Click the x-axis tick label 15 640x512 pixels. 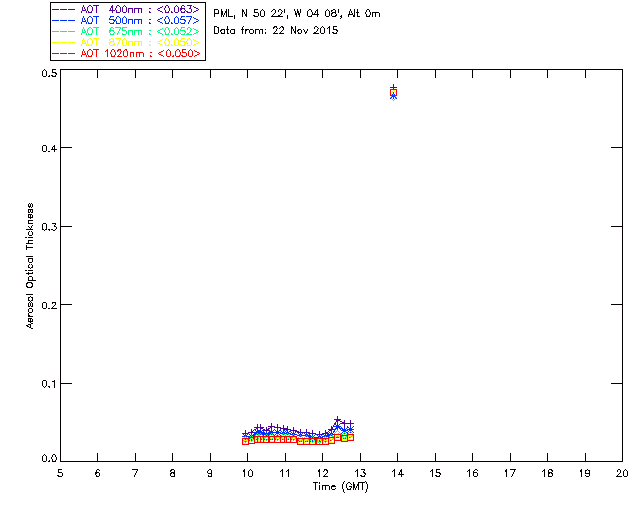coord(435,473)
